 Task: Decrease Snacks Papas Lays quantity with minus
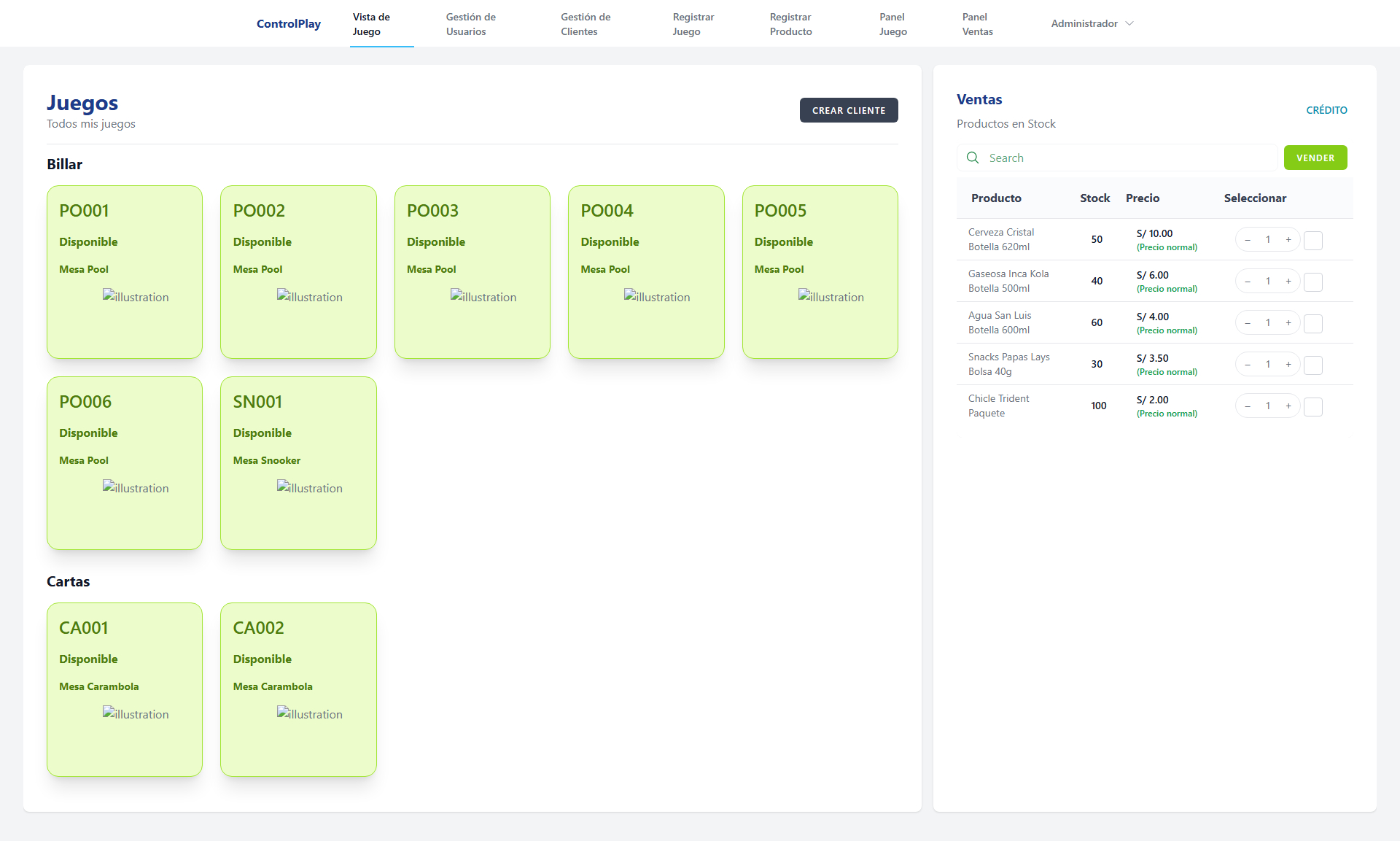click(1248, 365)
